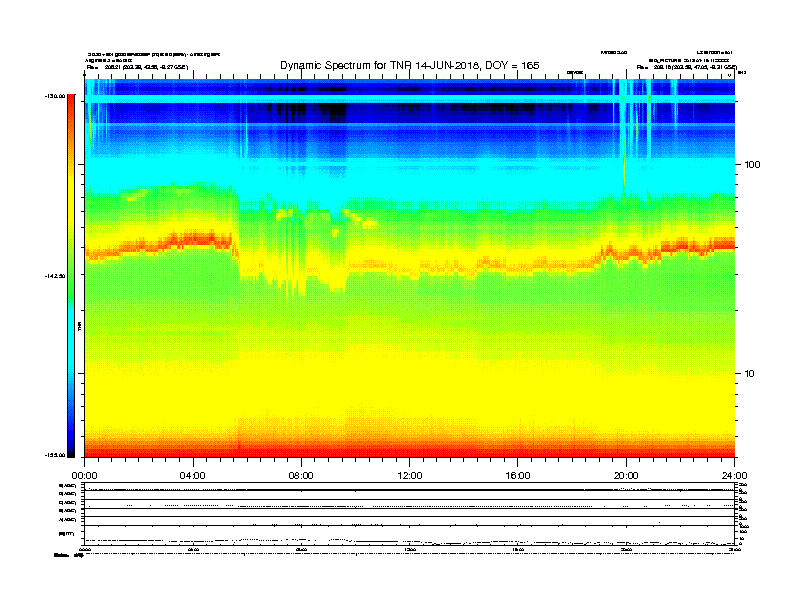Click the large 24:00 time axis label
This screenshot has height=612, width=792.
[734, 476]
